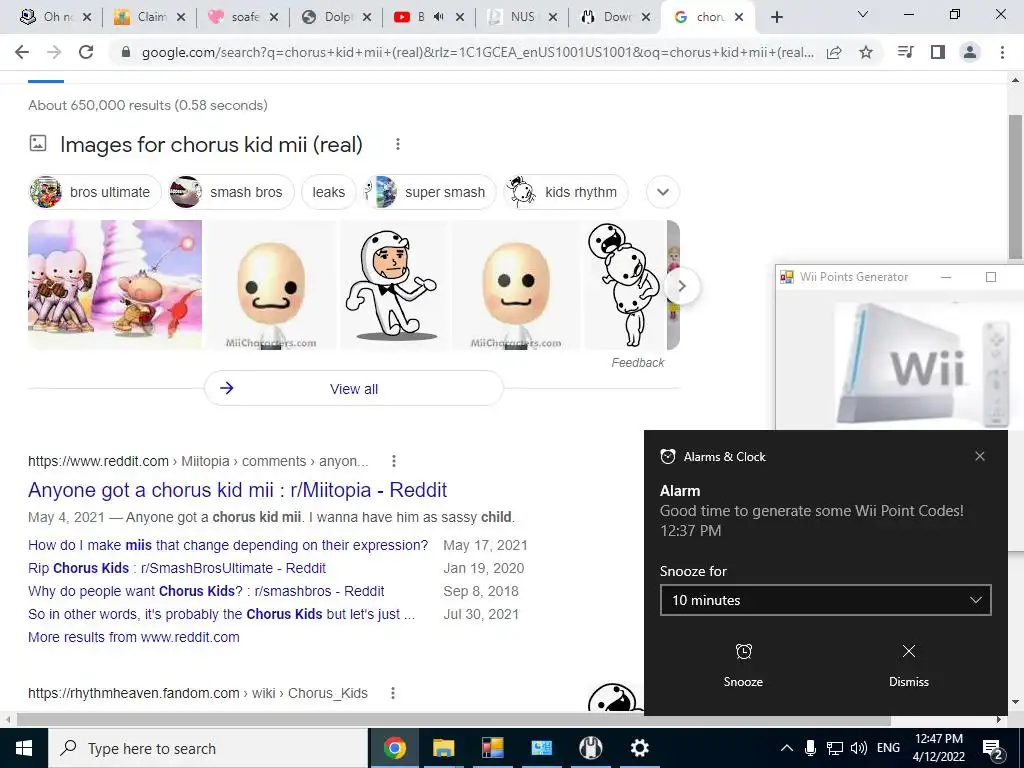Viewport: 1024px width, 768px height.
Task: Open options for rhythmheaven.fandom.com result
Action: [x=393, y=693]
